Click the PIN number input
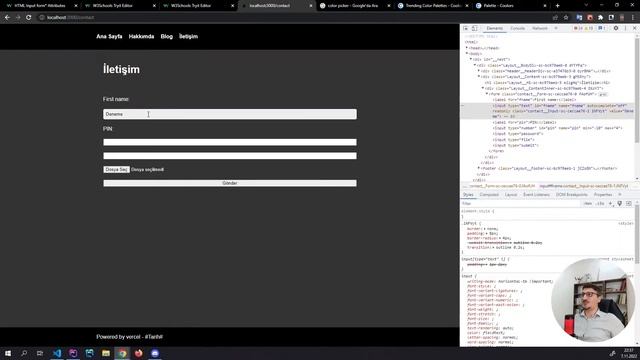The image size is (640, 360). click(230, 142)
